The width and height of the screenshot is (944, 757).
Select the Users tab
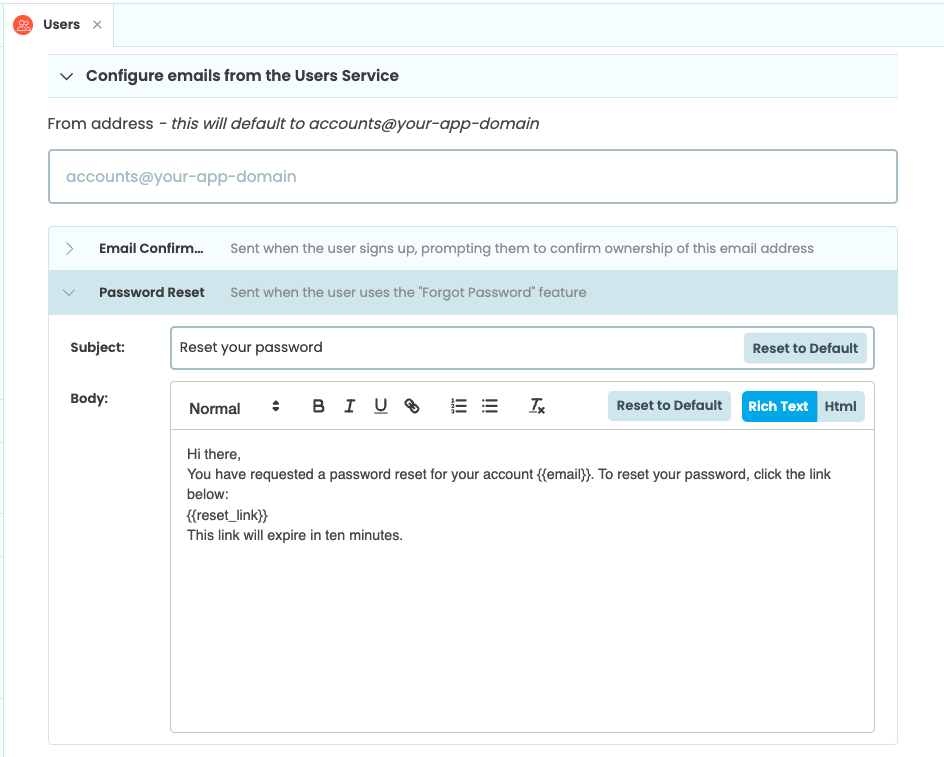click(62, 24)
